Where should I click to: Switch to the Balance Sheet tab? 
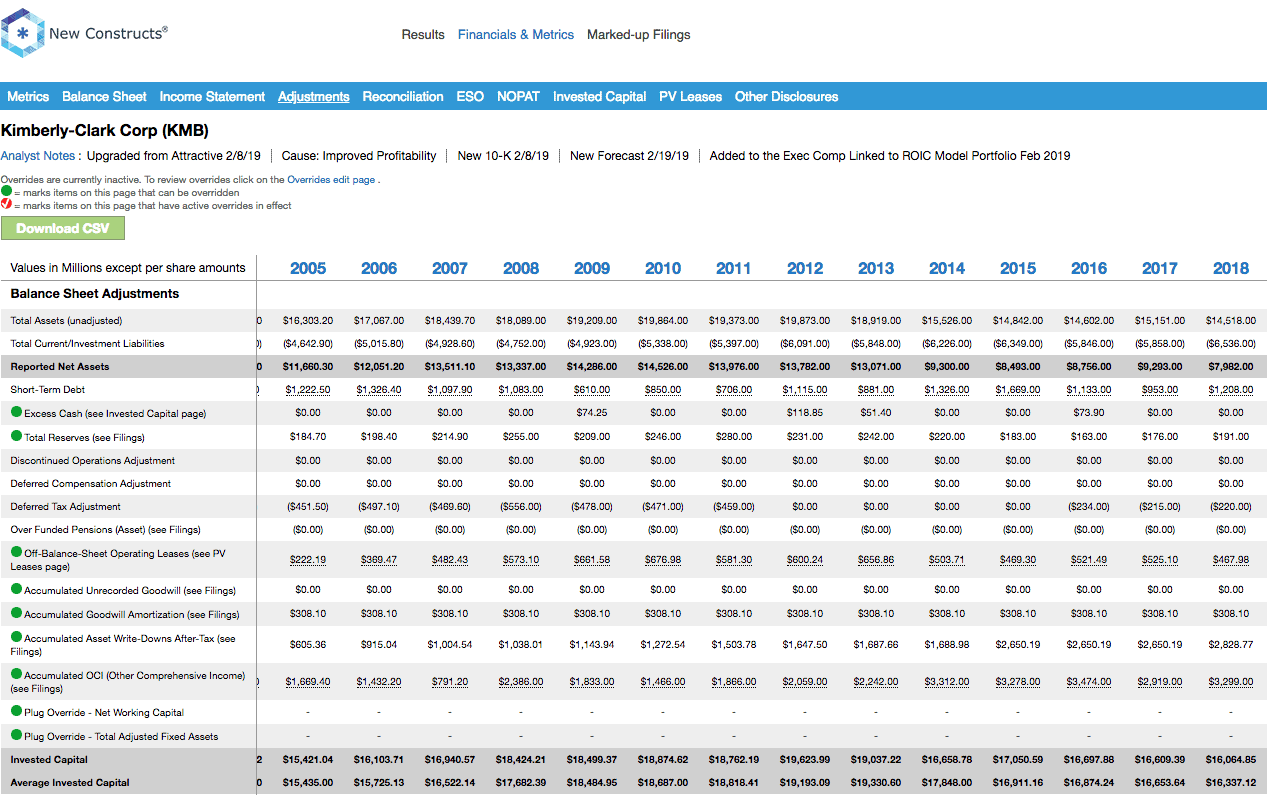pos(104,97)
